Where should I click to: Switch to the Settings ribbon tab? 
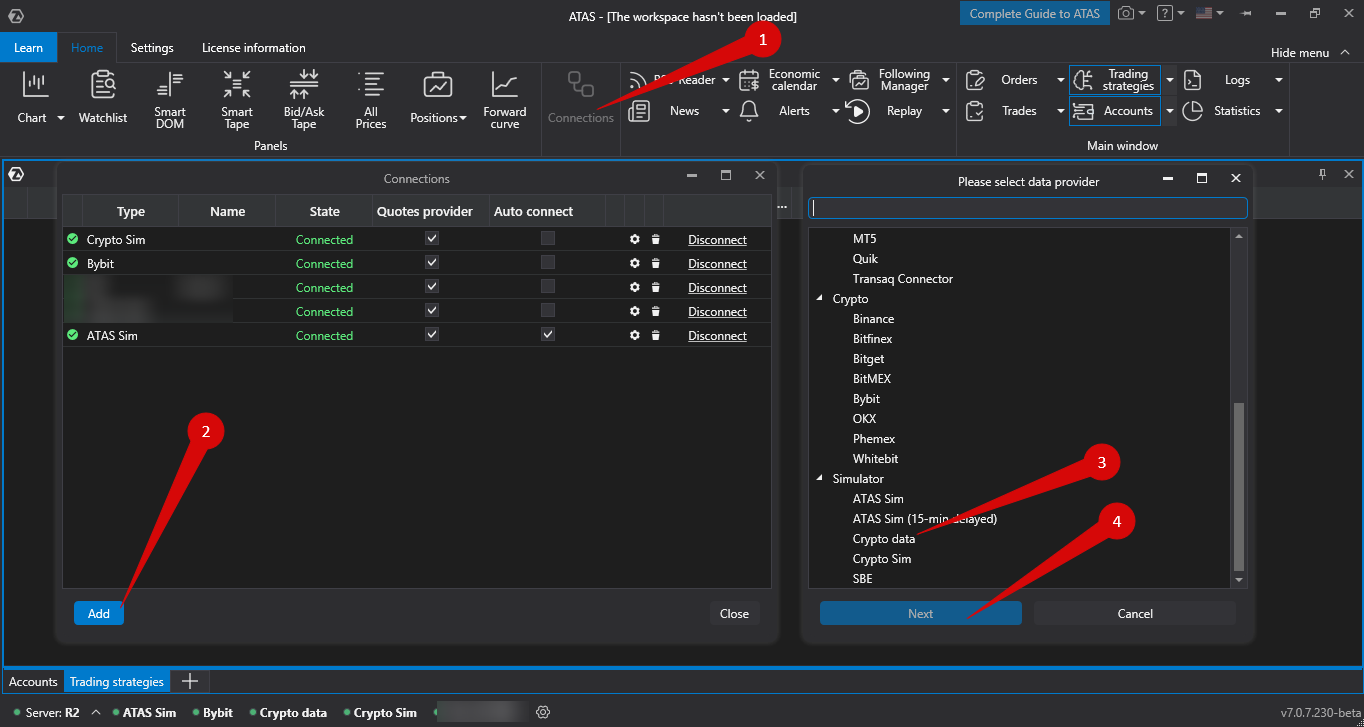click(152, 48)
